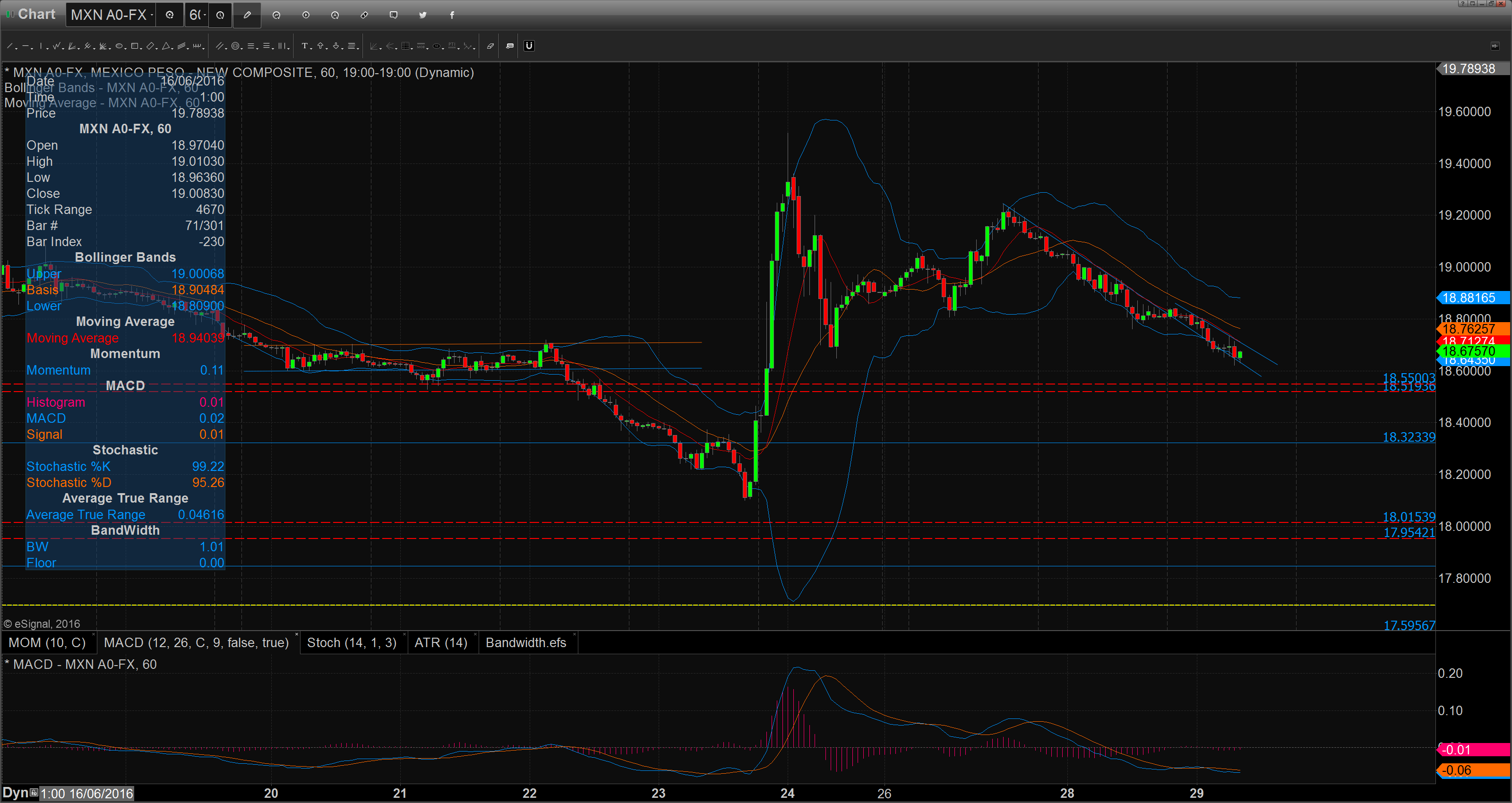The width and height of the screenshot is (1512, 803).
Task: Open the time template clock icon
Action: coord(220,15)
